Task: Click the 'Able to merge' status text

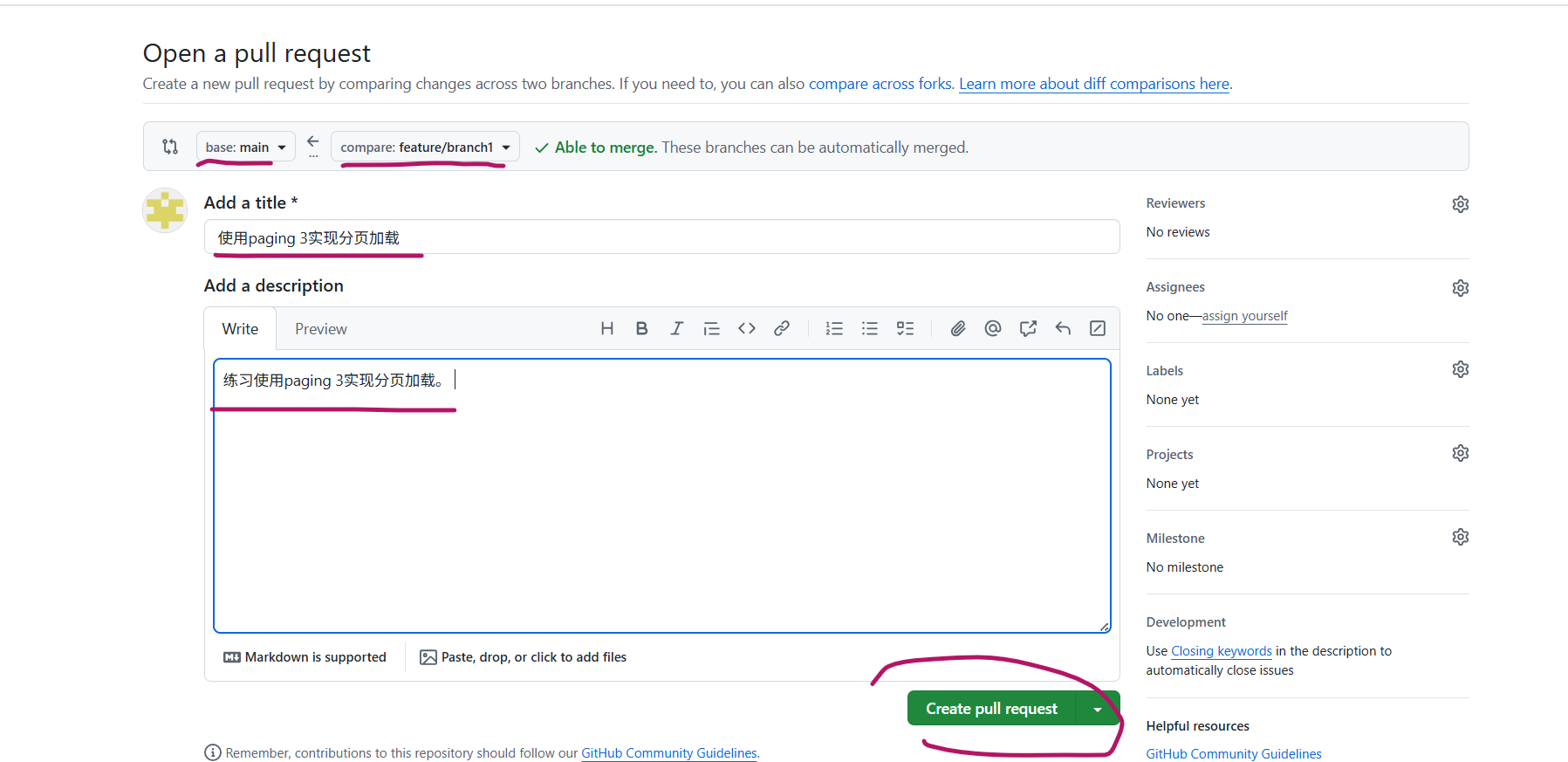Action: 605,148
